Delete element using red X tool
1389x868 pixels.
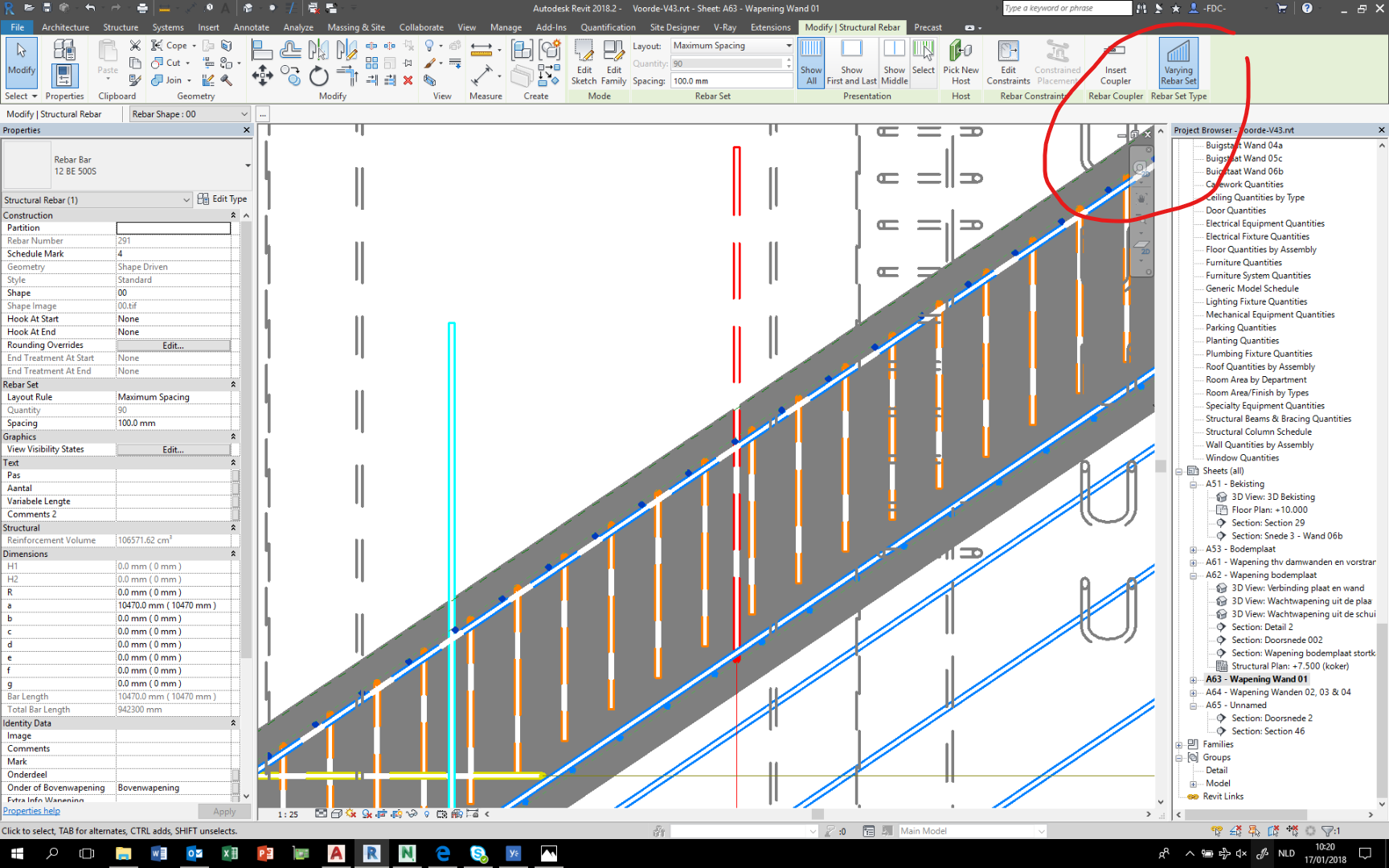(x=408, y=80)
